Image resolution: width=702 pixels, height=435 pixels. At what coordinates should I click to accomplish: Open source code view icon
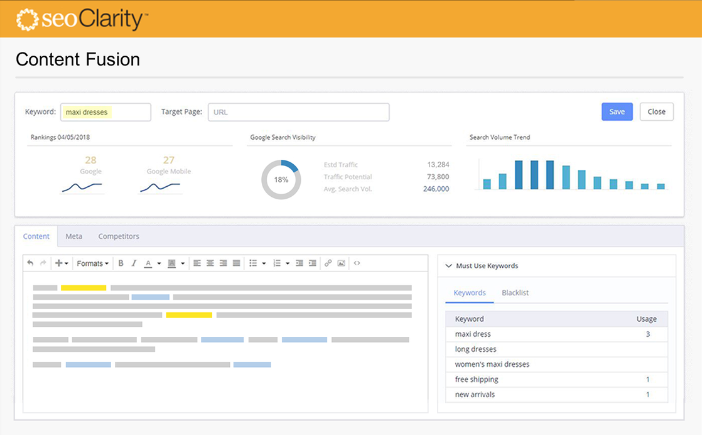click(x=357, y=263)
